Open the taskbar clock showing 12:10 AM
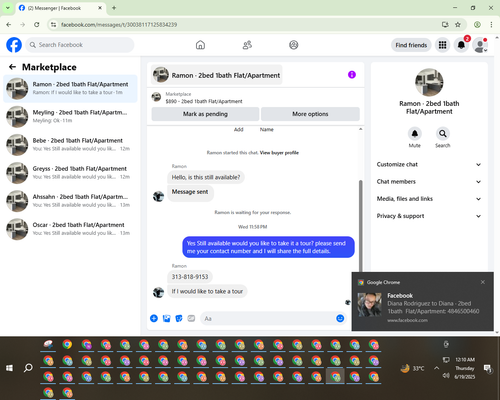The width and height of the screenshot is (500, 400). [x=465, y=368]
